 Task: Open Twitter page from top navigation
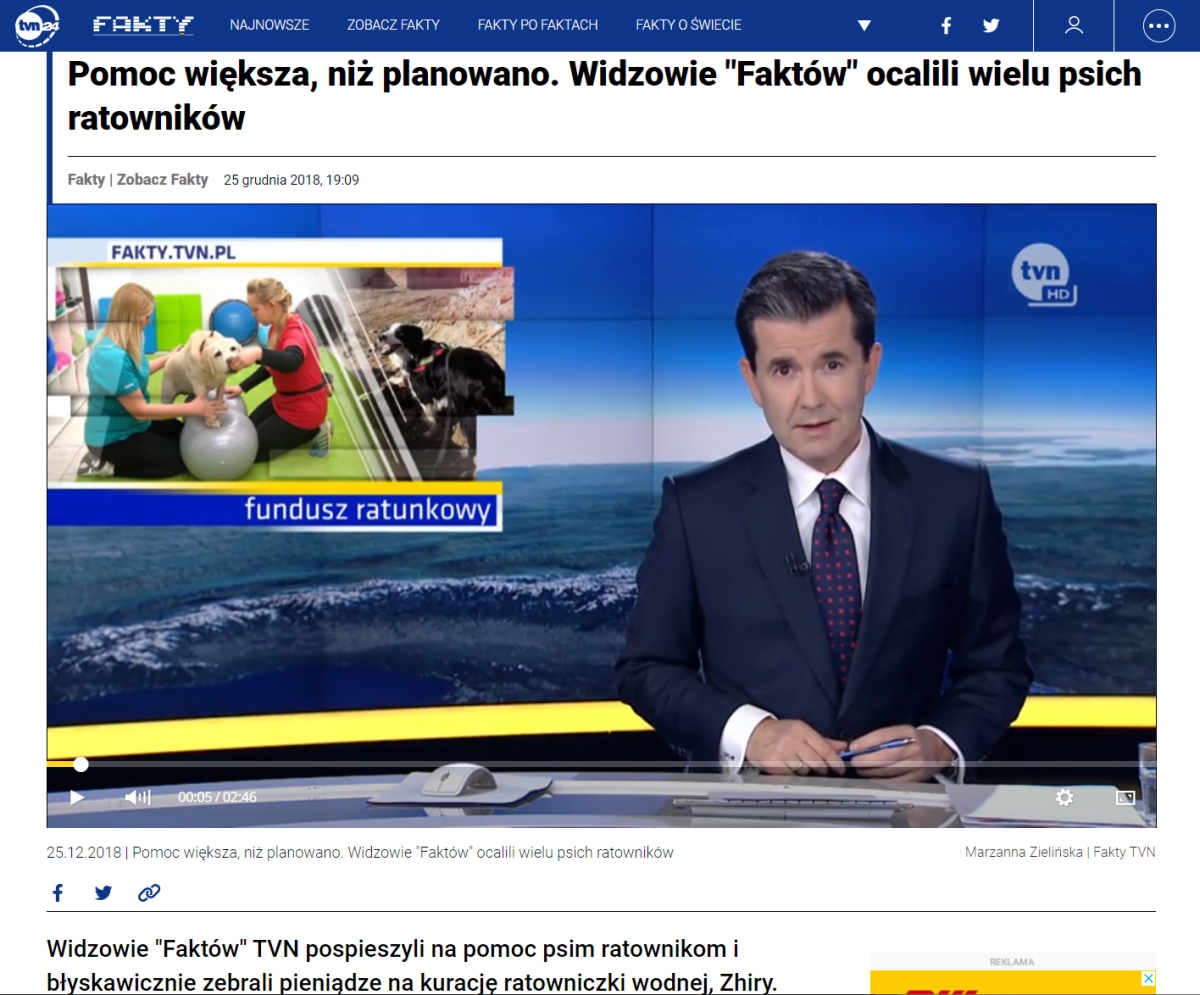pyautogui.click(x=991, y=26)
